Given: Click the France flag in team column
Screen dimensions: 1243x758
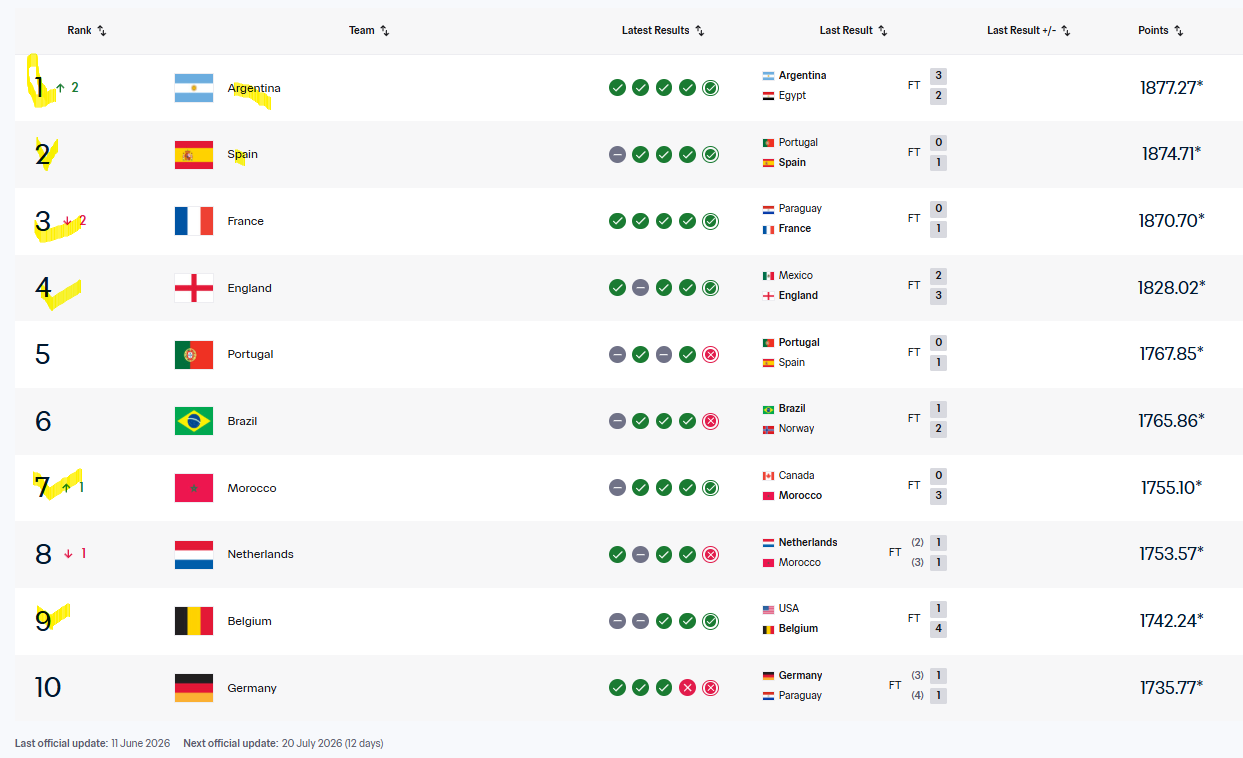Looking at the screenshot, I should (x=194, y=221).
